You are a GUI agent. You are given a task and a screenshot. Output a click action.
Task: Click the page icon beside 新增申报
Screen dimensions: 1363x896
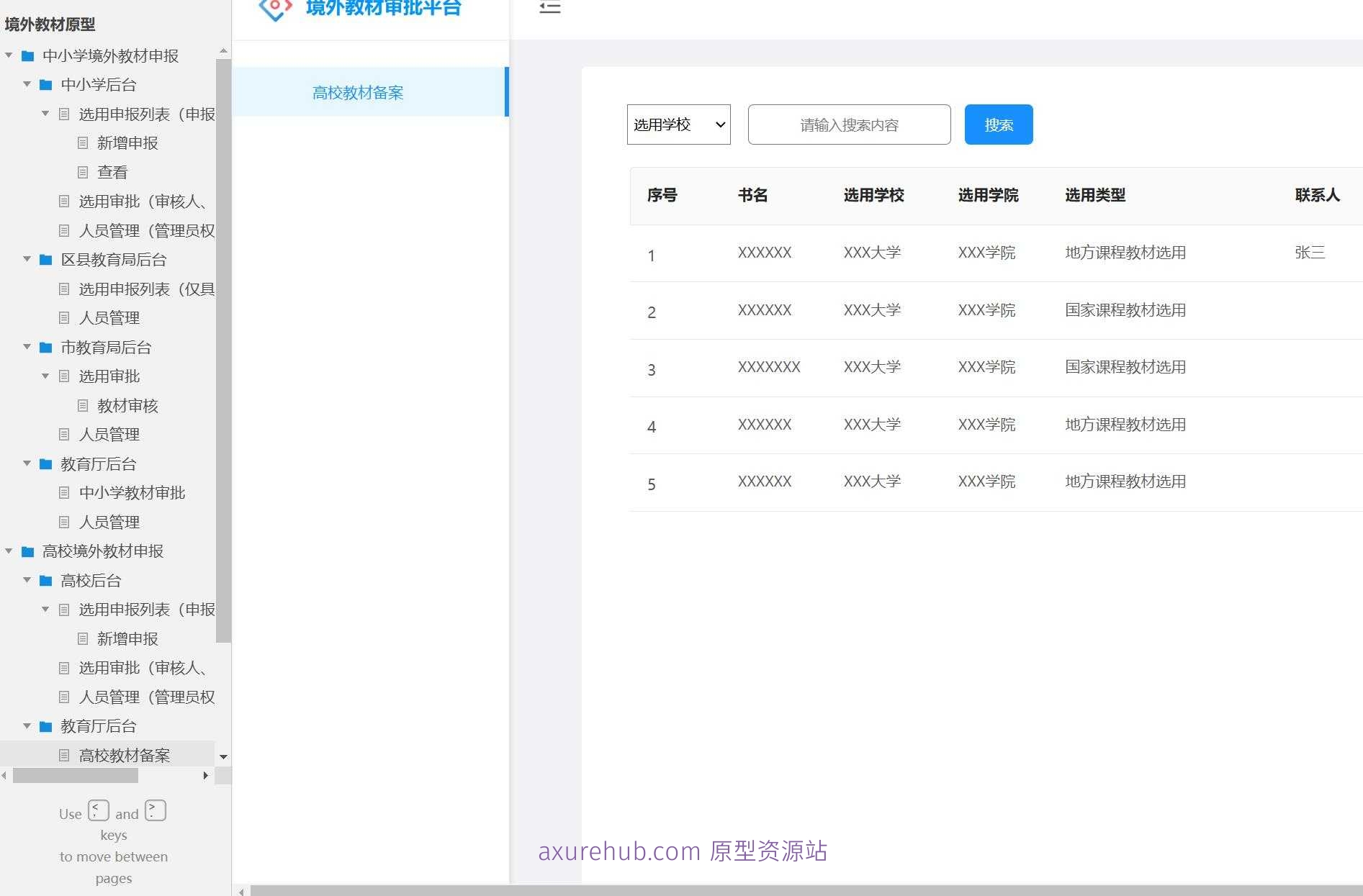click(x=84, y=142)
